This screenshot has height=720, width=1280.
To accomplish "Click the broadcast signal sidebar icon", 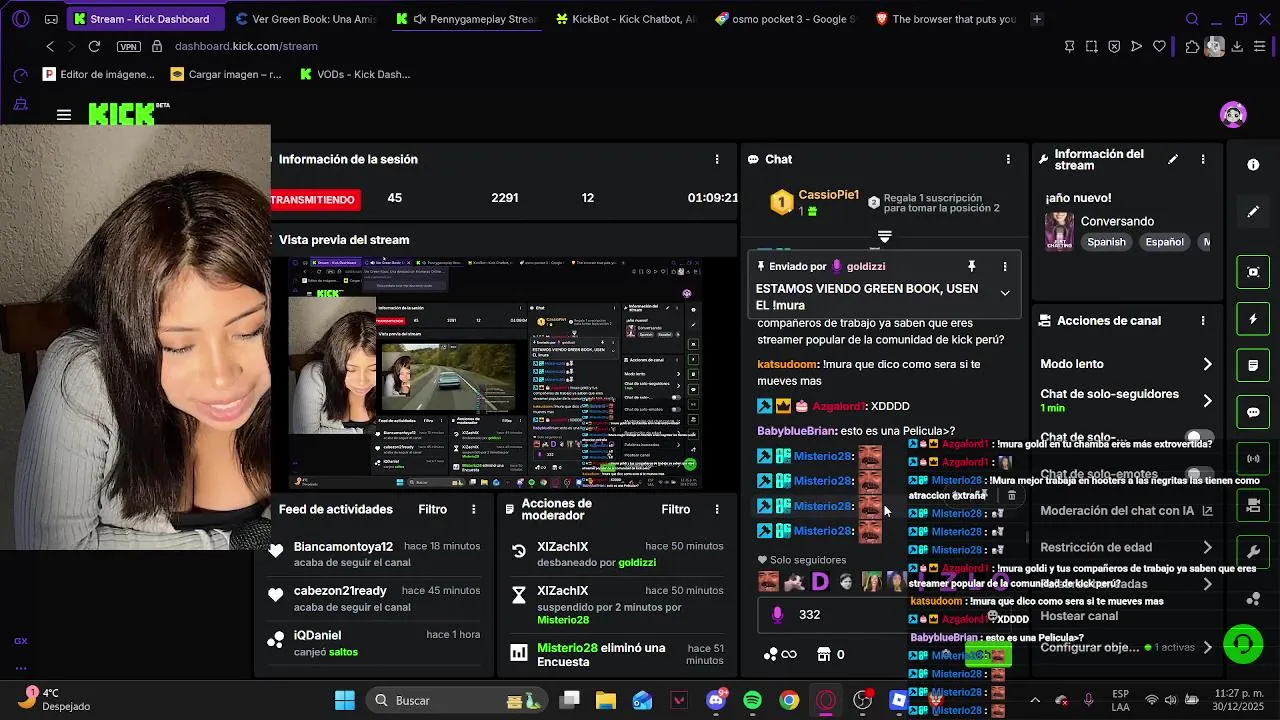I will [1253, 459].
